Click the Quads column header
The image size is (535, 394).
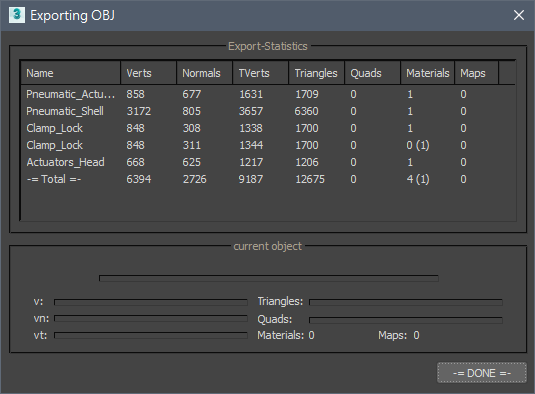(x=373, y=73)
